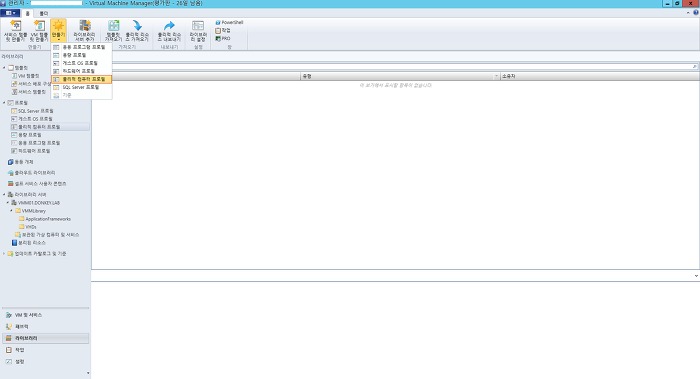700x379 pixels.
Task: Choose SQL Server Profile in Create dropdown
Action: click(81, 87)
